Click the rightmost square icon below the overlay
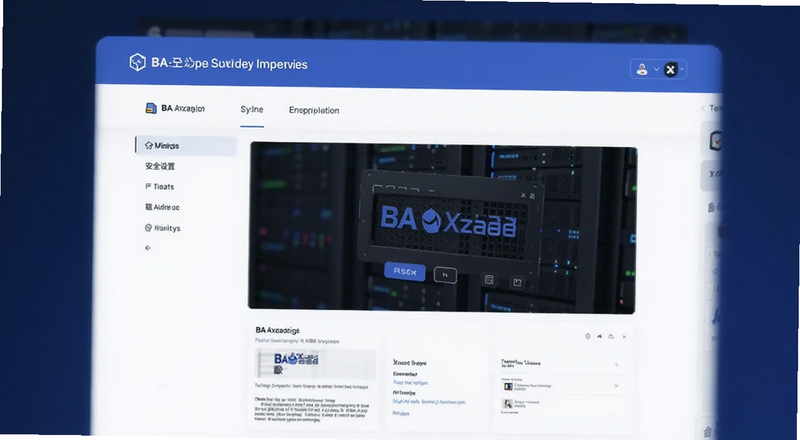The width and height of the screenshot is (800, 440). coord(517,282)
